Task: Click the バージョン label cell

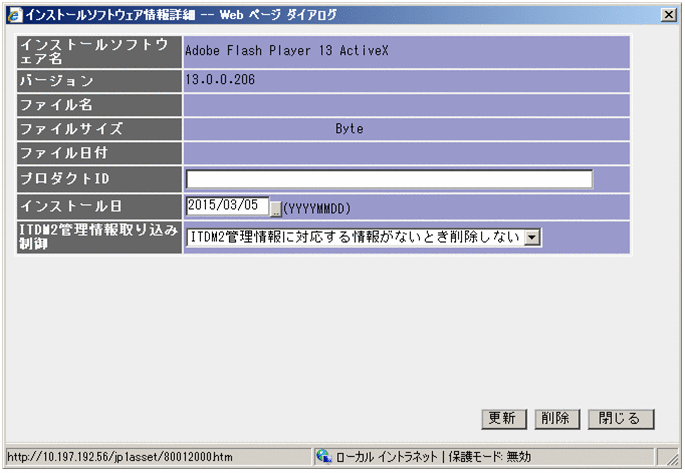Action: [99, 81]
